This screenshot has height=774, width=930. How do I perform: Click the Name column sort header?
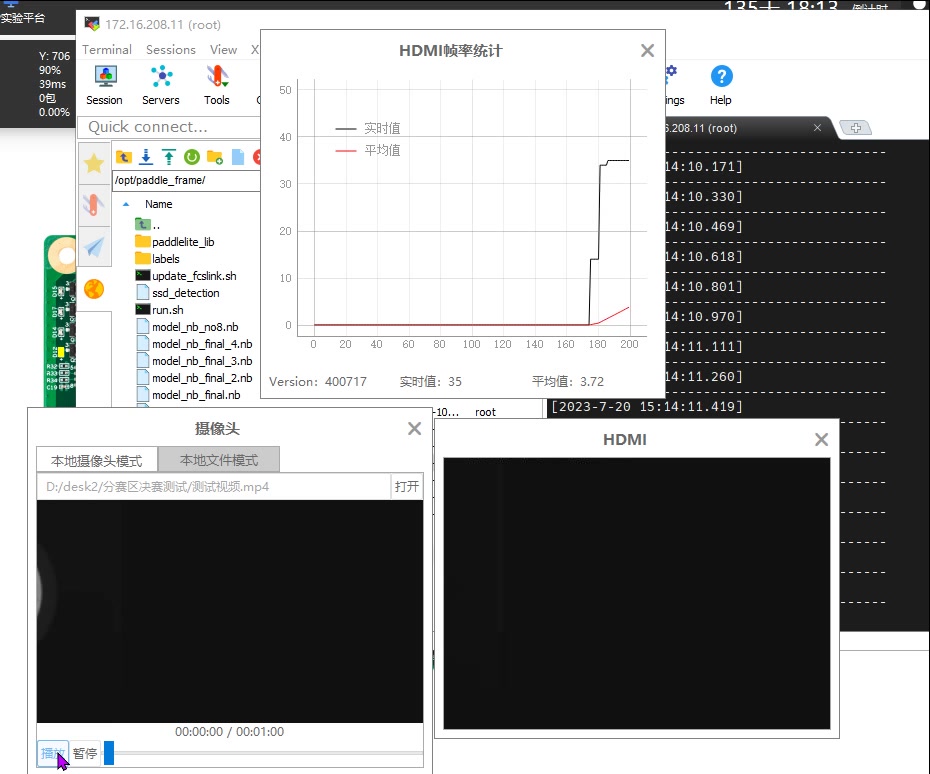pyautogui.click(x=158, y=204)
